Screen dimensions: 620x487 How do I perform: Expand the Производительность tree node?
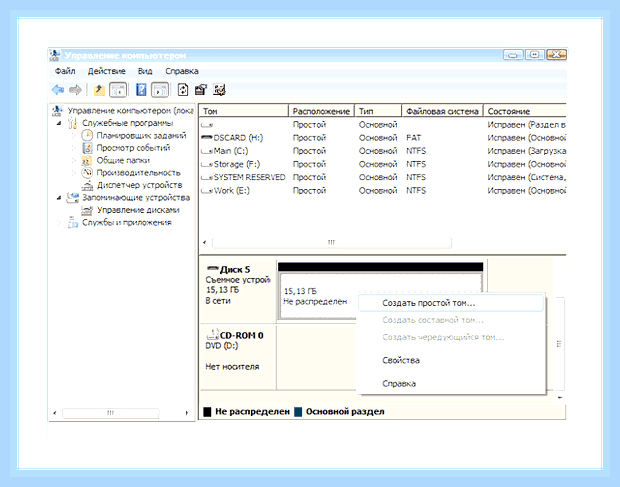[x=74, y=173]
